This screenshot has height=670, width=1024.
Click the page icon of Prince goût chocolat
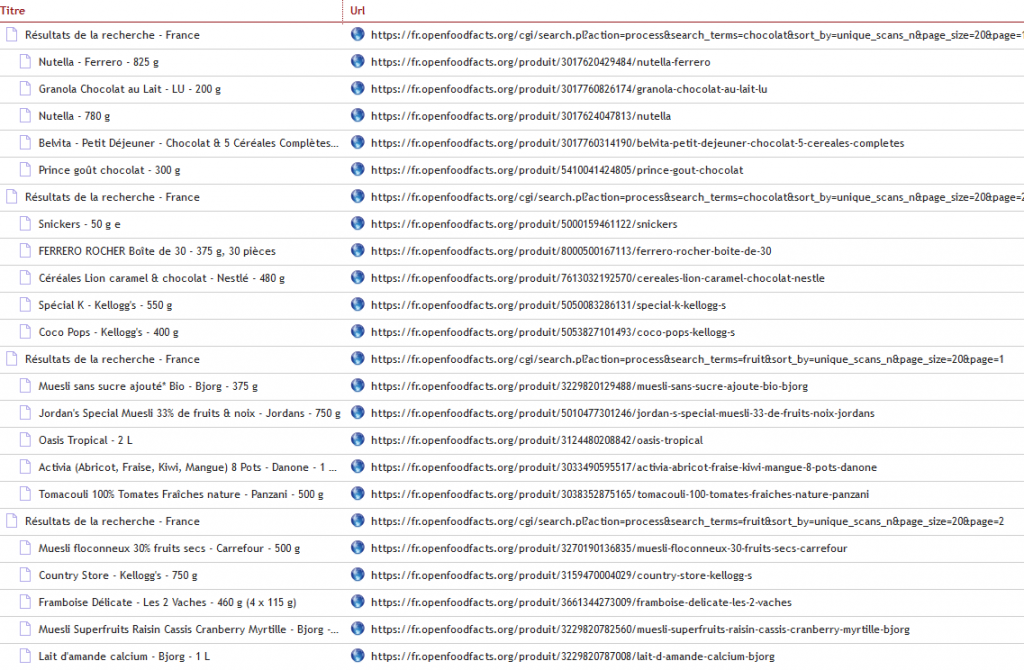tap(25, 170)
